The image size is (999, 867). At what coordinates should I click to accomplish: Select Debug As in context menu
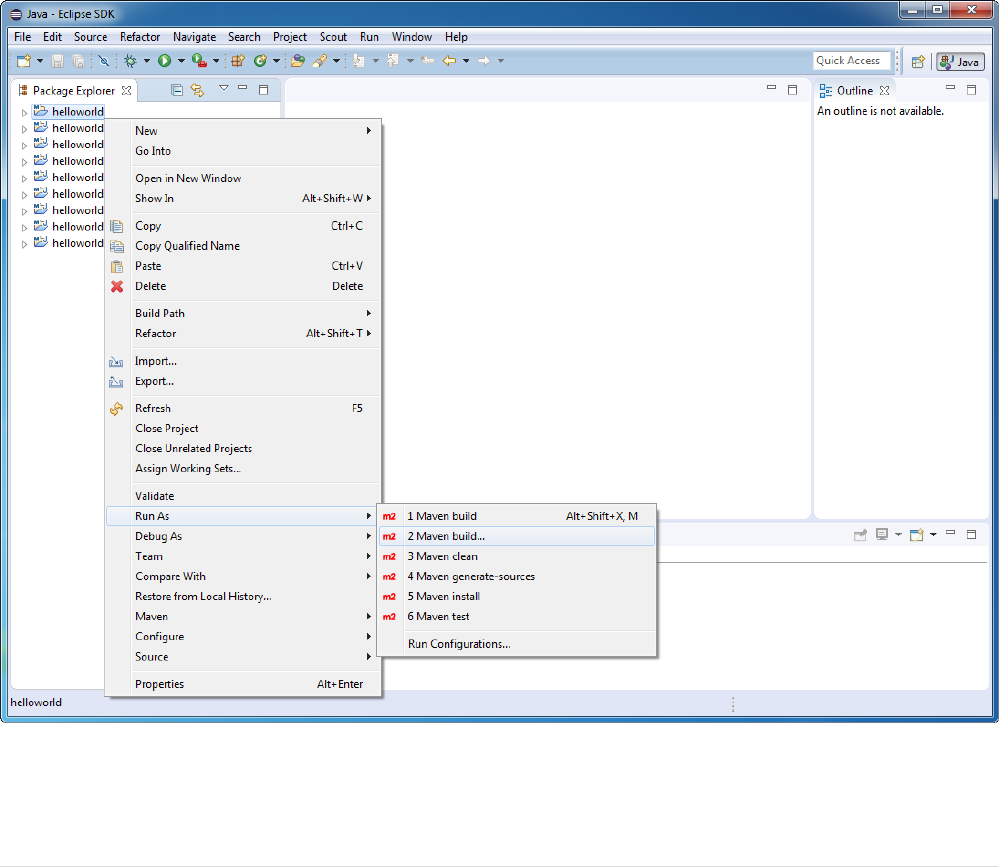(243, 536)
